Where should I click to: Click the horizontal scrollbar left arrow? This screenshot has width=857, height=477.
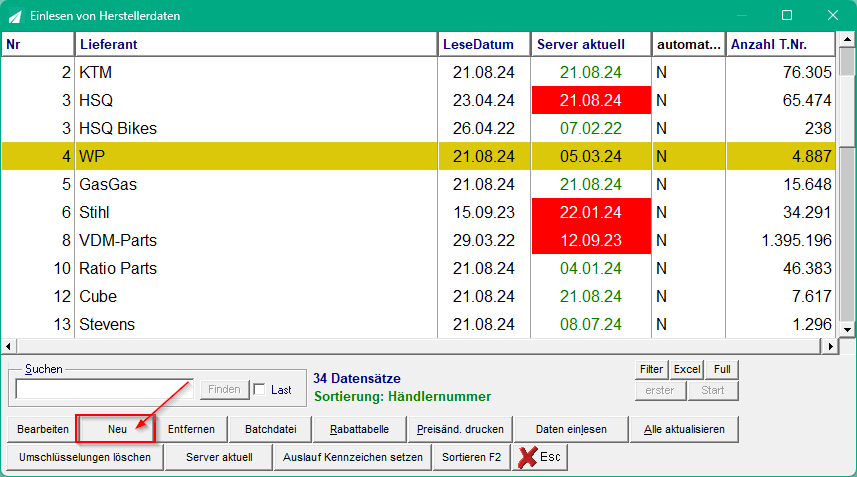click(8, 346)
